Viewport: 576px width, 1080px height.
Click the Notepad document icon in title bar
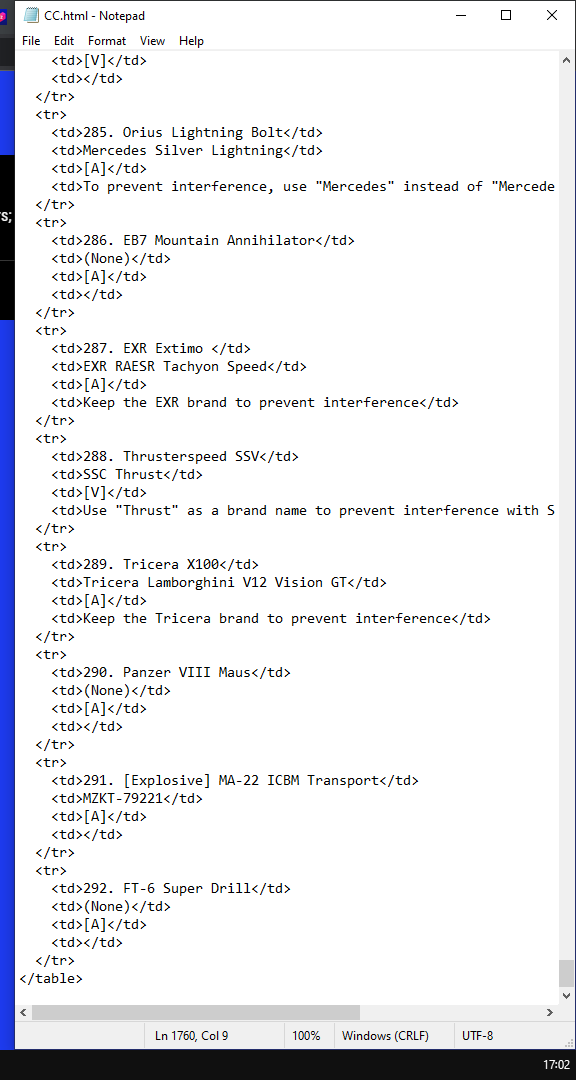click(31, 15)
